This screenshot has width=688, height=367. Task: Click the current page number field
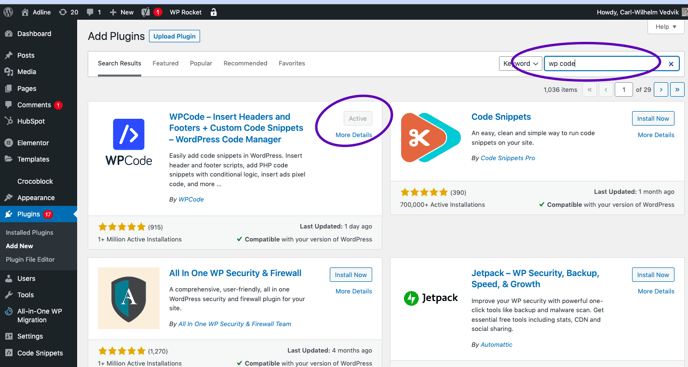[624, 90]
